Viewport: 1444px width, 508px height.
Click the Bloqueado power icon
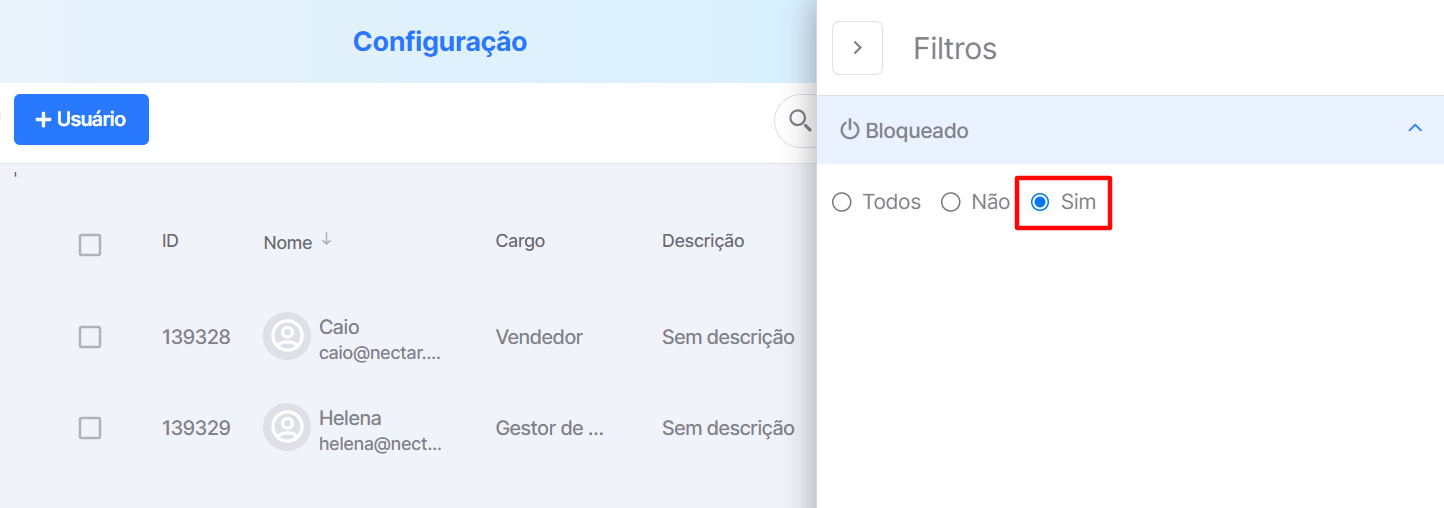point(850,130)
